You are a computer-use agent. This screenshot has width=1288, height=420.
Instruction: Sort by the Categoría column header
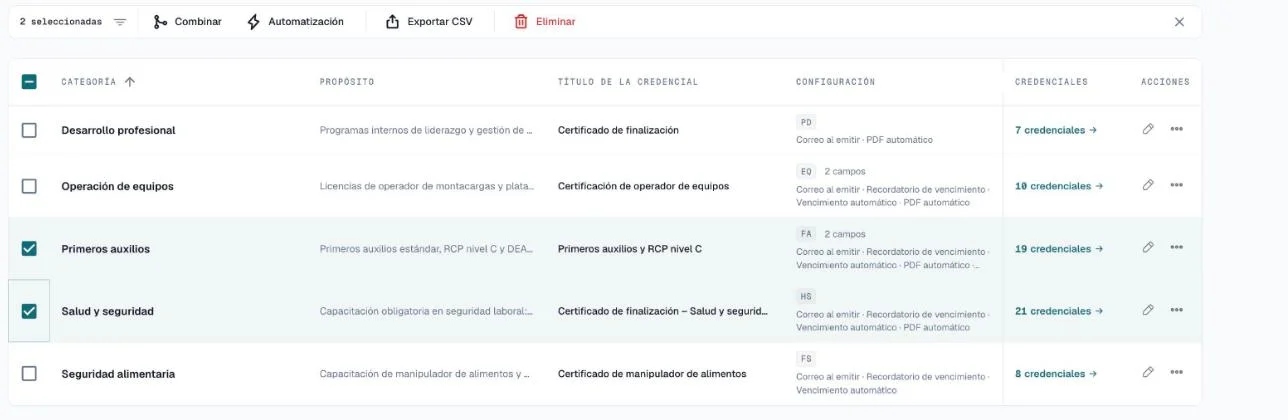tap(89, 82)
